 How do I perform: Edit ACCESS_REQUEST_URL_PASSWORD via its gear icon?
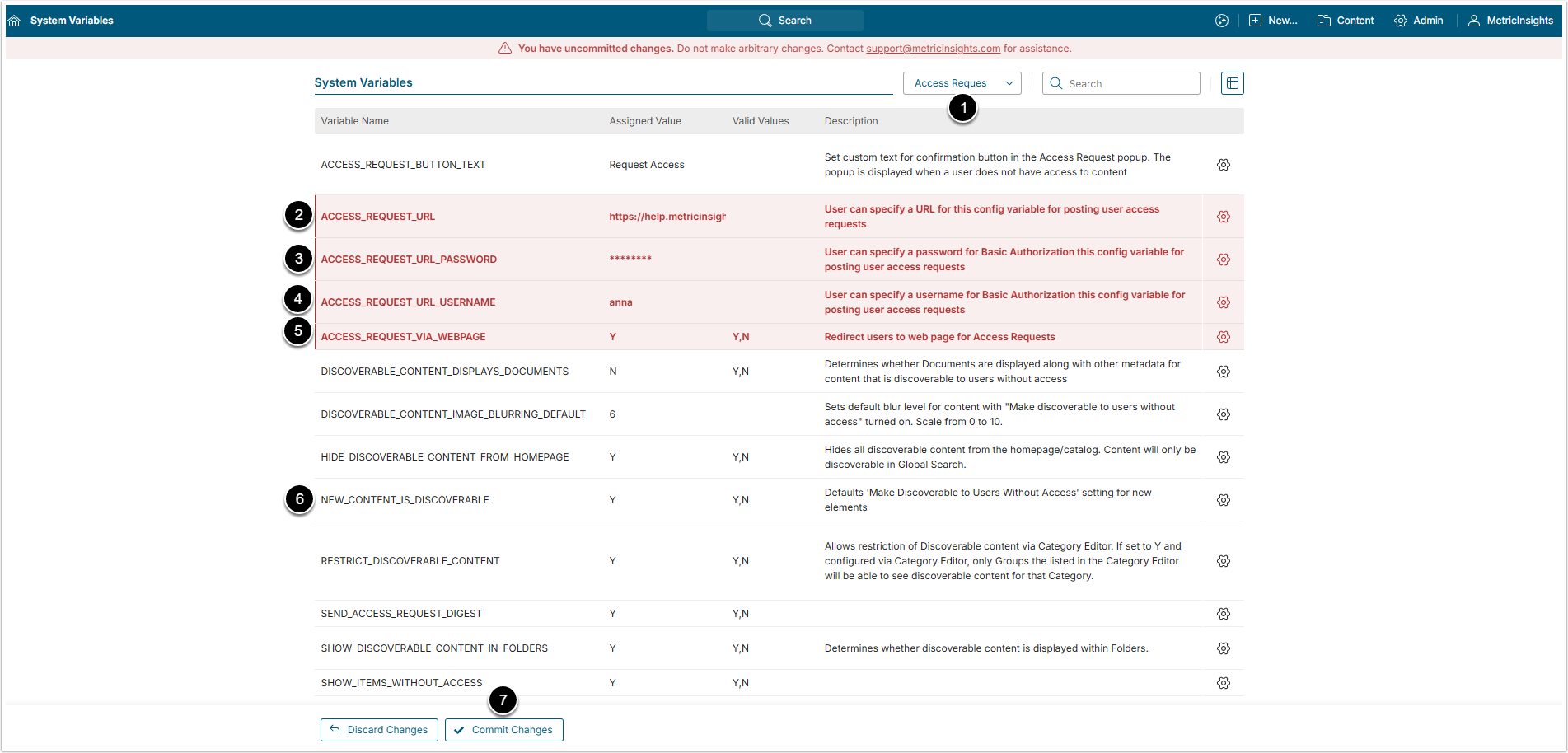click(x=1224, y=260)
